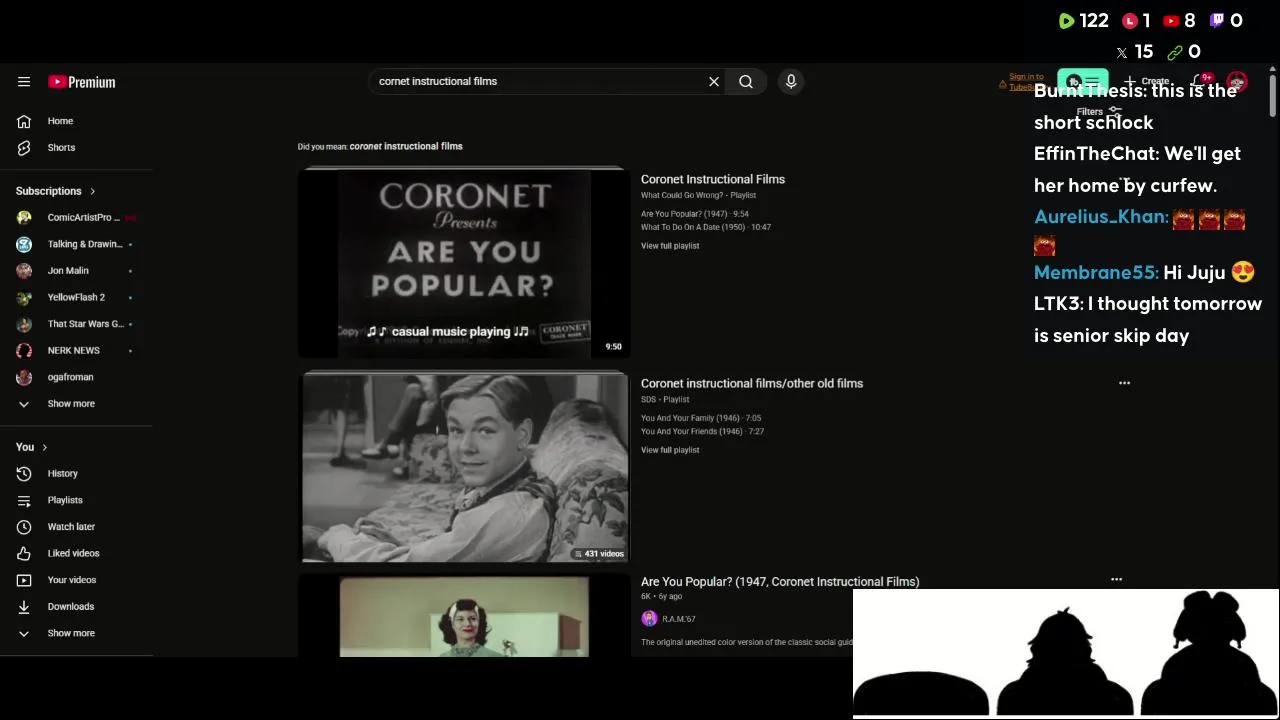
Task: Click the Playlists list icon
Action: 24,500
